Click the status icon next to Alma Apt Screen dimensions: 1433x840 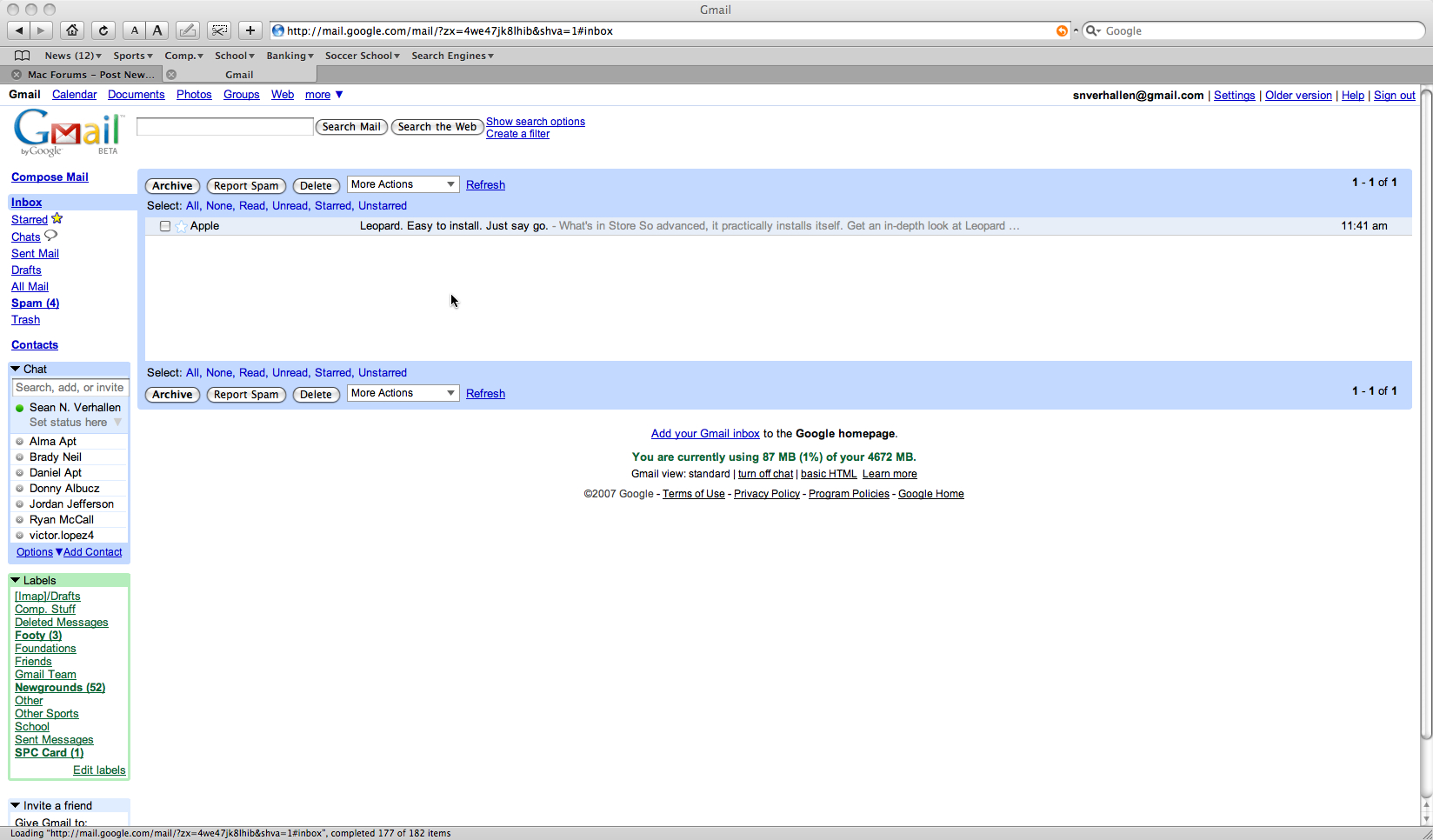(20, 442)
